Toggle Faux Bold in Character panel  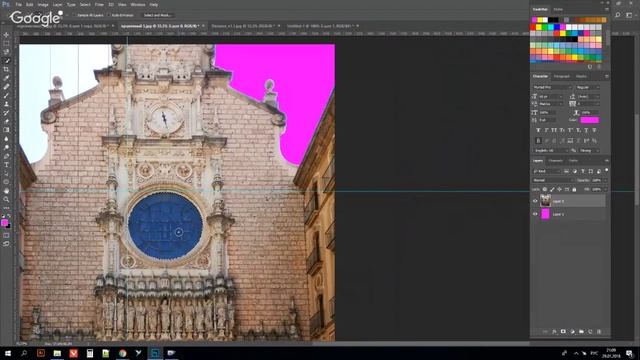click(x=538, y=130)
